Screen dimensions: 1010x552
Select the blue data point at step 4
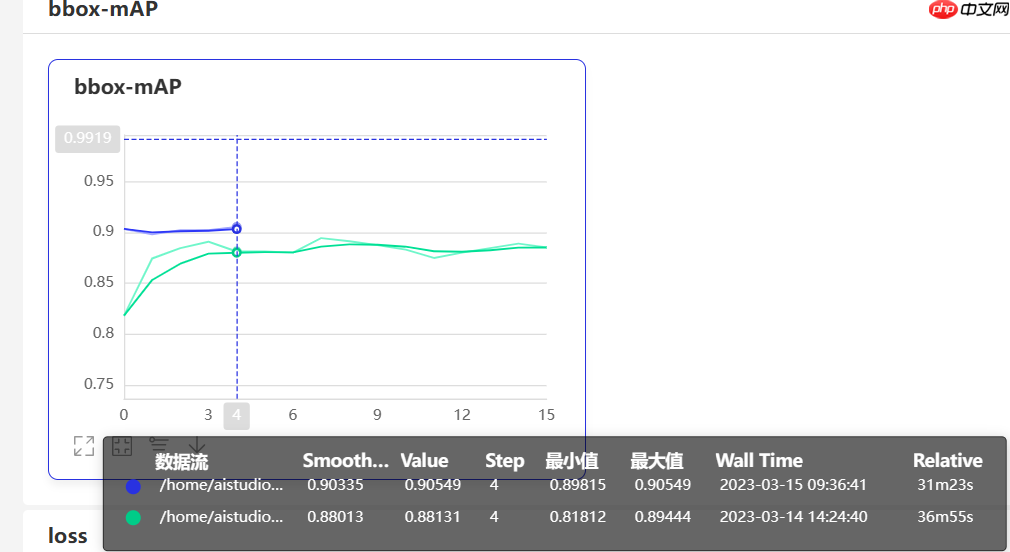tap(236, 229)
